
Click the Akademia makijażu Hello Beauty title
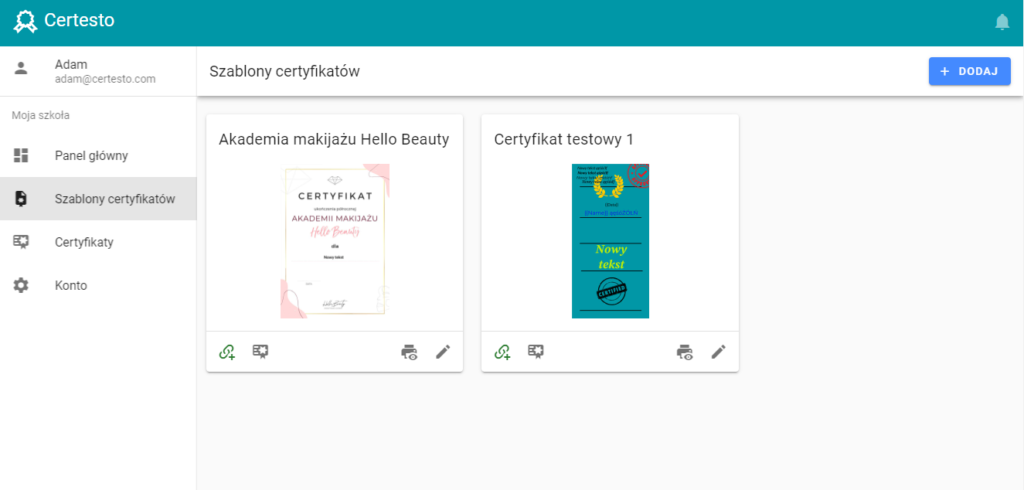pyautogui.click(x=334, y=139)
